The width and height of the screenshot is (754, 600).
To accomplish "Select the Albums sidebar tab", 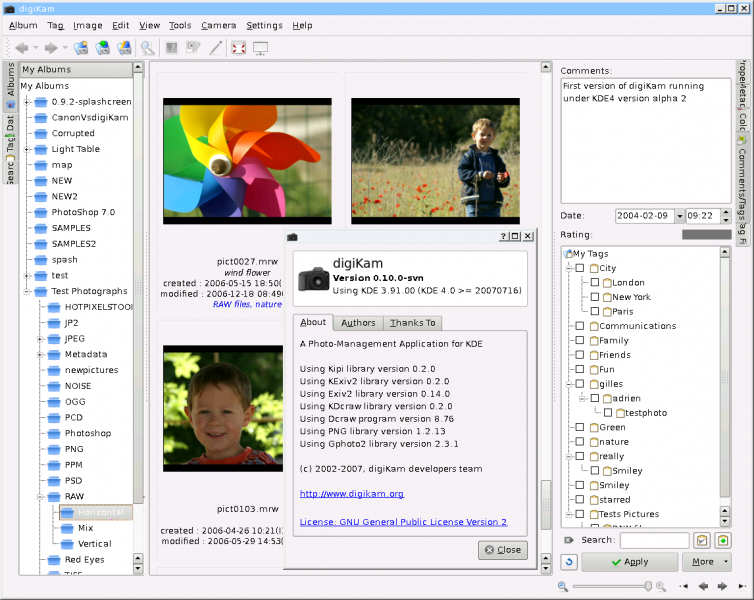I will (11, 85).
